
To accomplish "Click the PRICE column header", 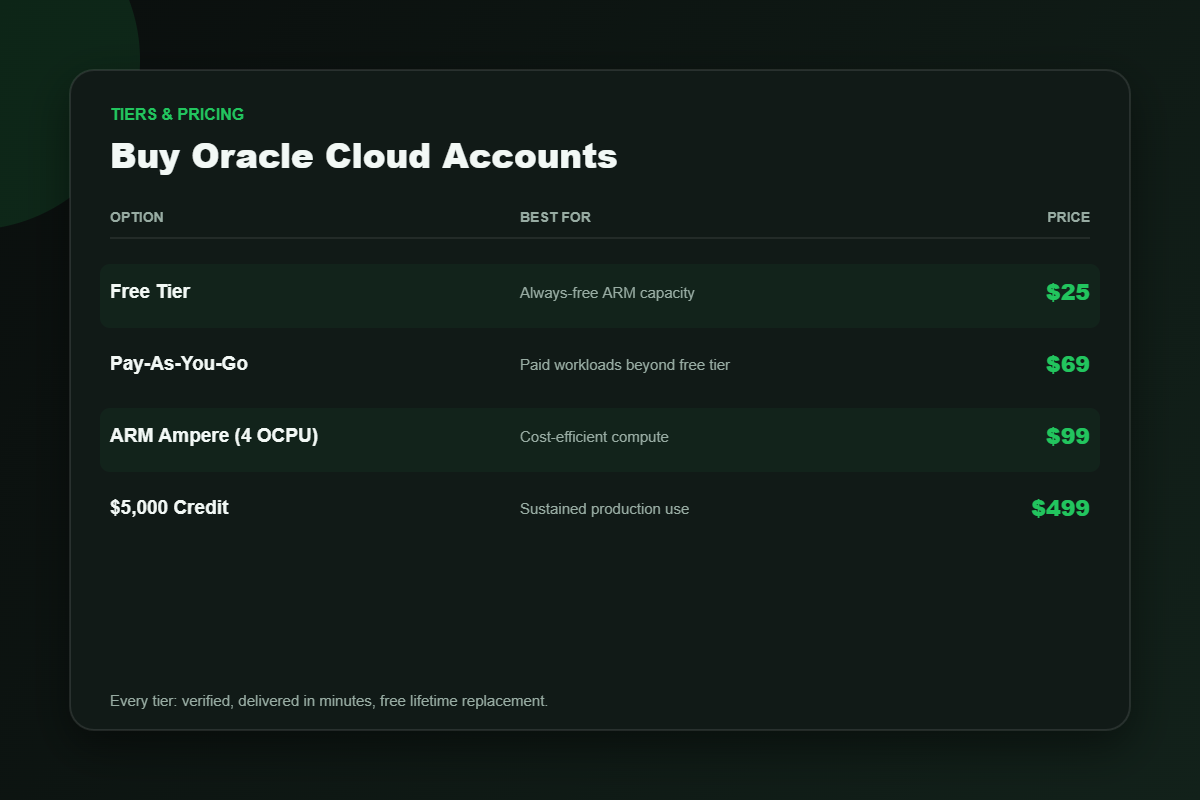I will [1069, 217].
